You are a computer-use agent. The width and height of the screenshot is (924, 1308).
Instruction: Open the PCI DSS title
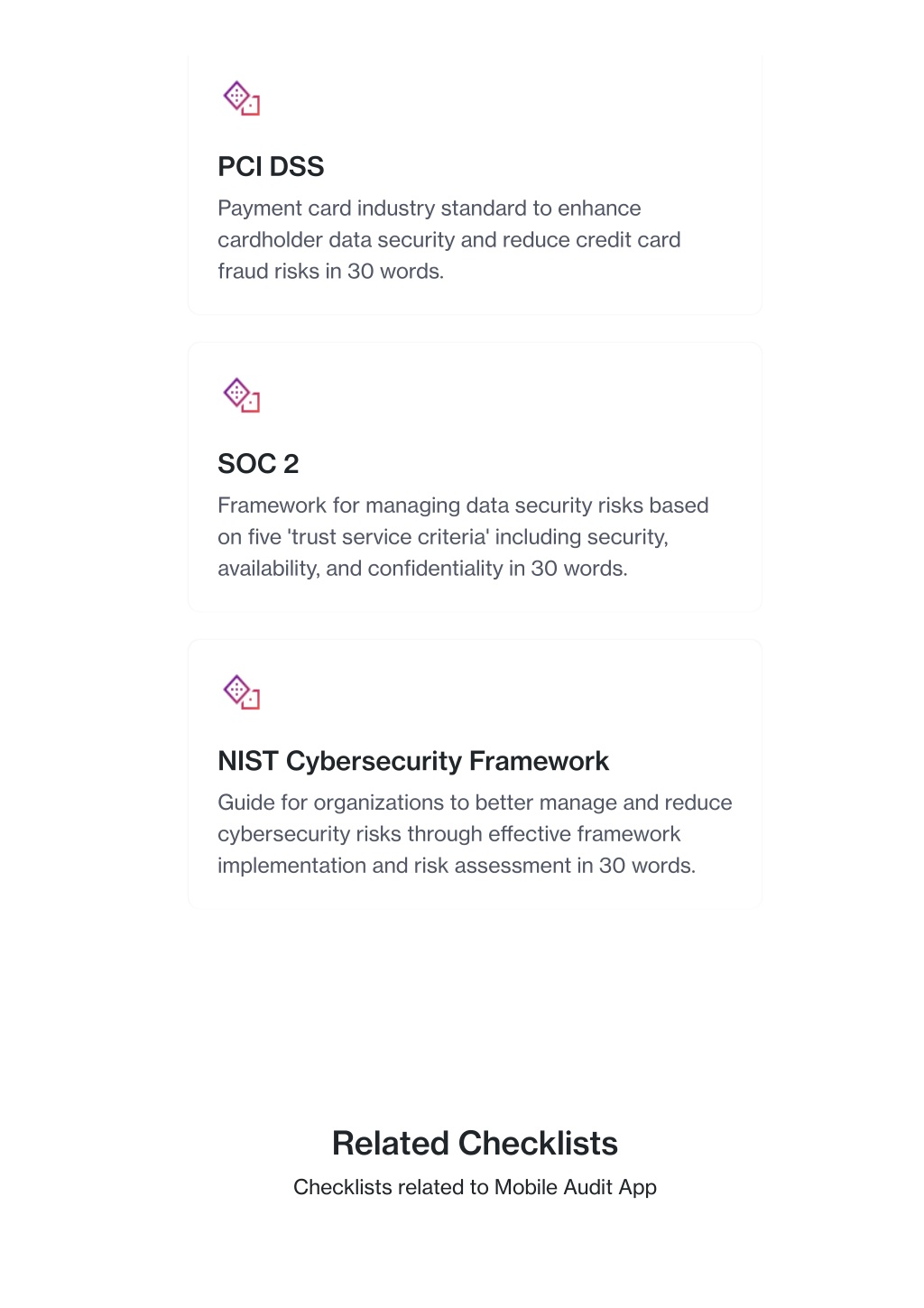pos(271,167)
